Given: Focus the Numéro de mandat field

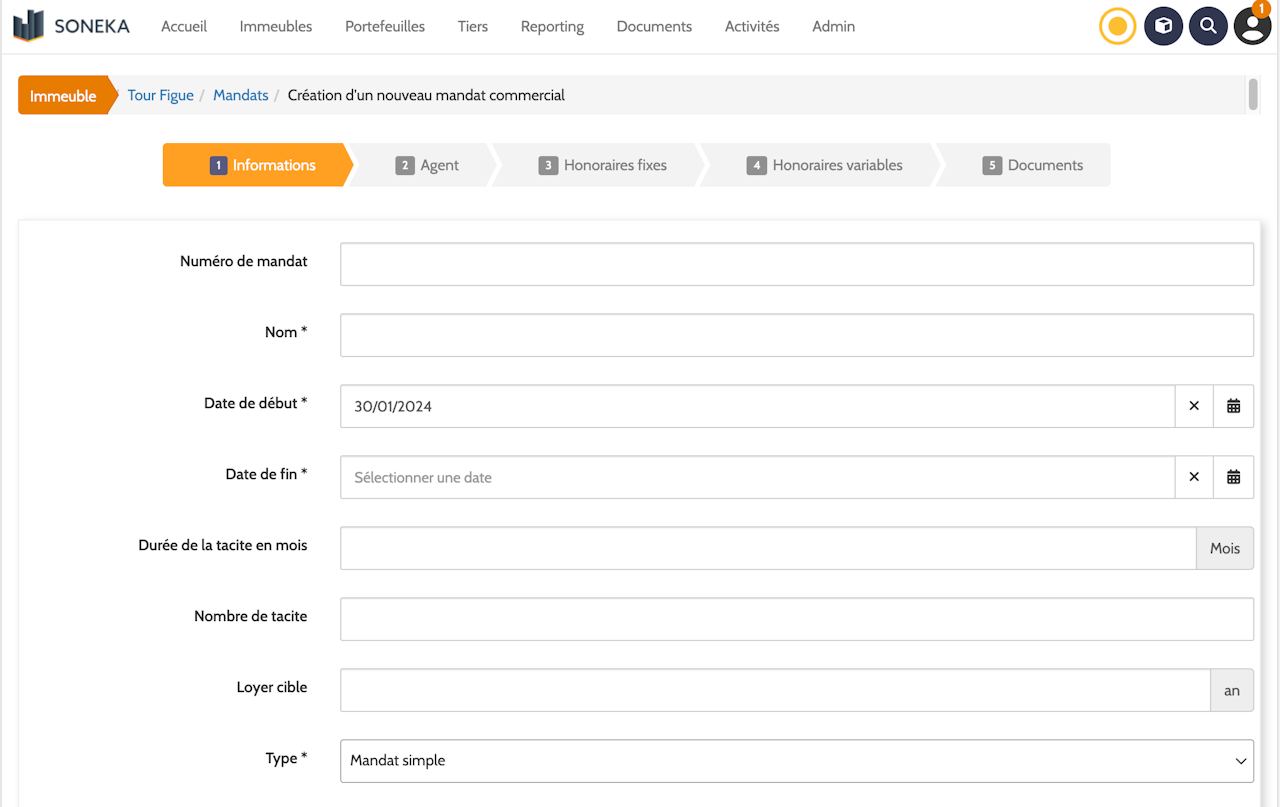Looking at the screenshot, I should [x=796, y=264].
